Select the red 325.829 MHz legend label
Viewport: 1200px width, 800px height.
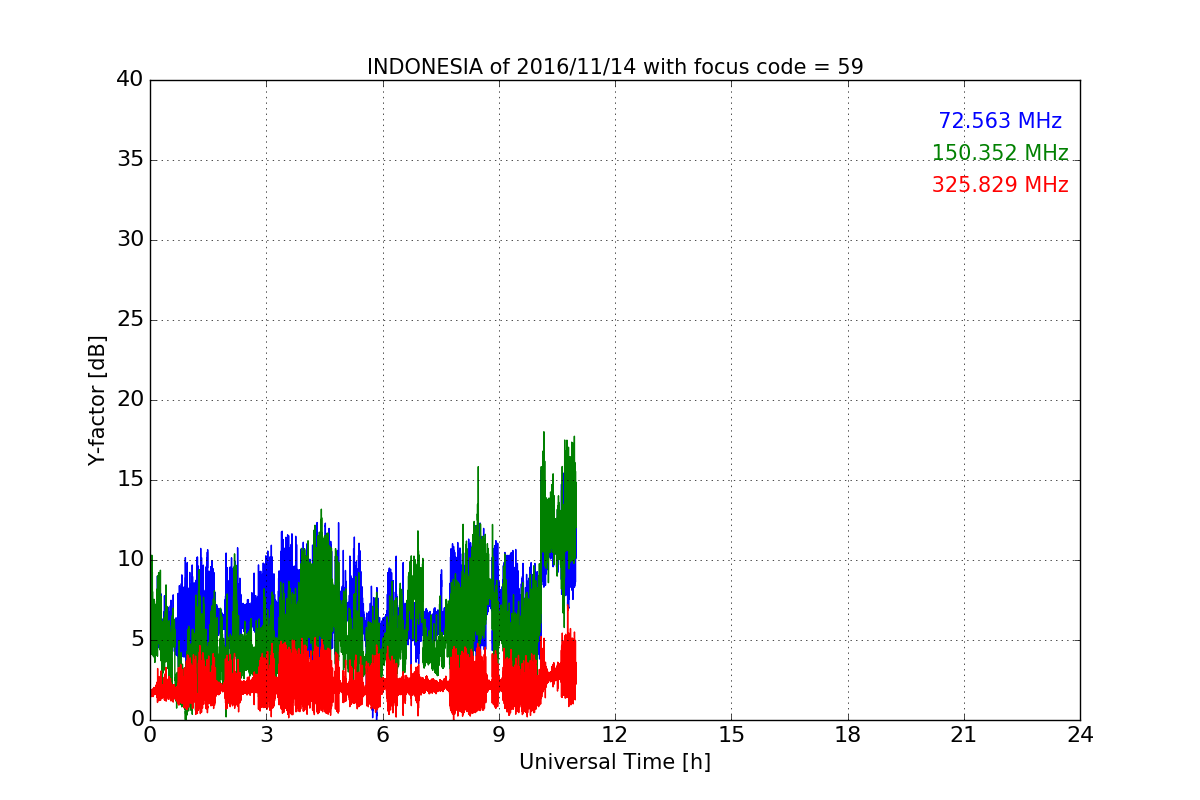(x=1000, y=185)
